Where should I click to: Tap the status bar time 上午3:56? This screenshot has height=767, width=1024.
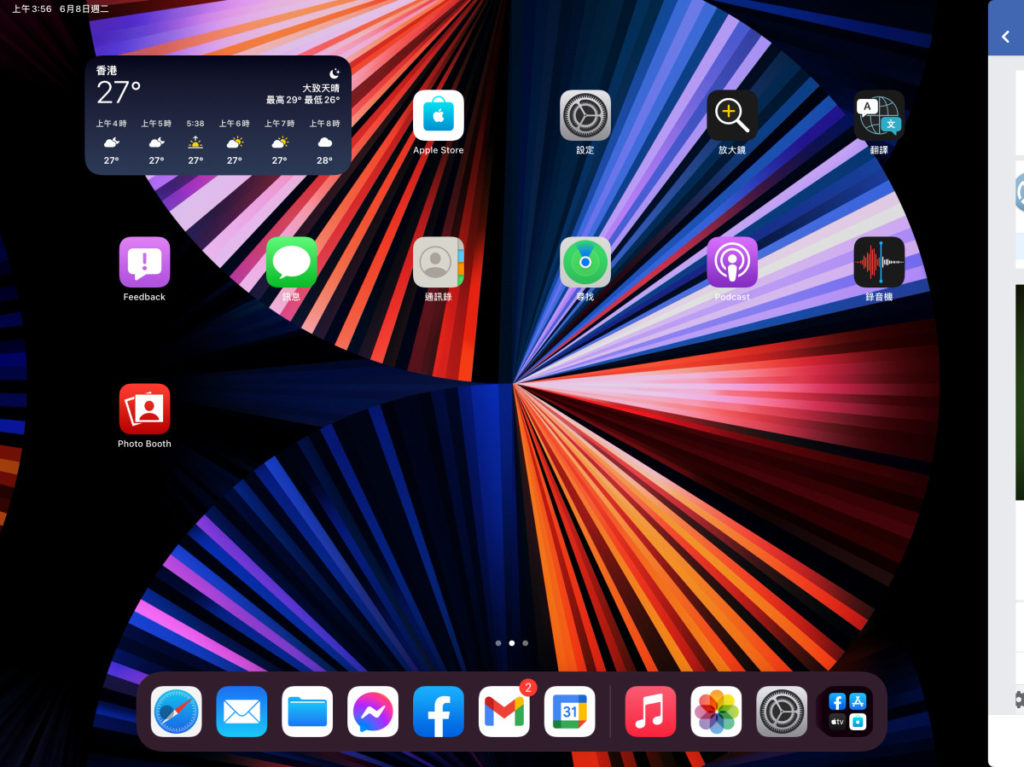(32, 9)
